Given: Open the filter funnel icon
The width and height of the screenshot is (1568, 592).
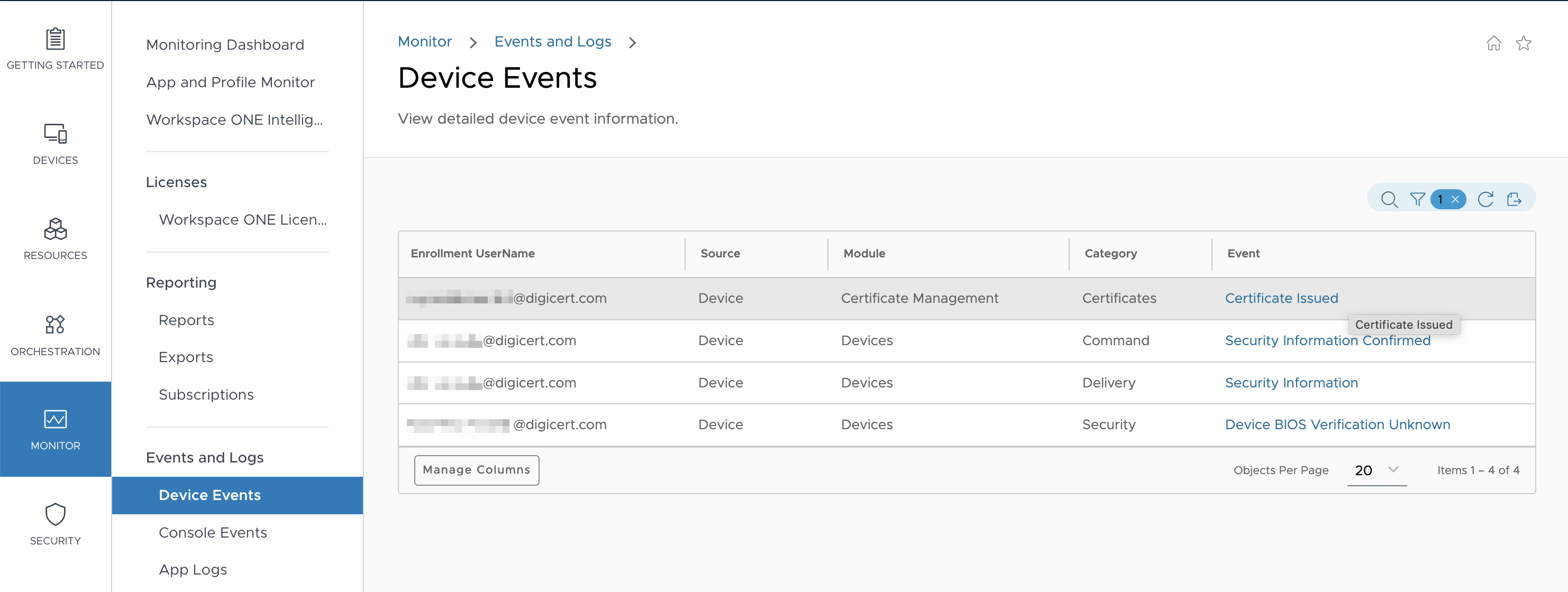Looking at the screenshot, I should (1417, 200).
